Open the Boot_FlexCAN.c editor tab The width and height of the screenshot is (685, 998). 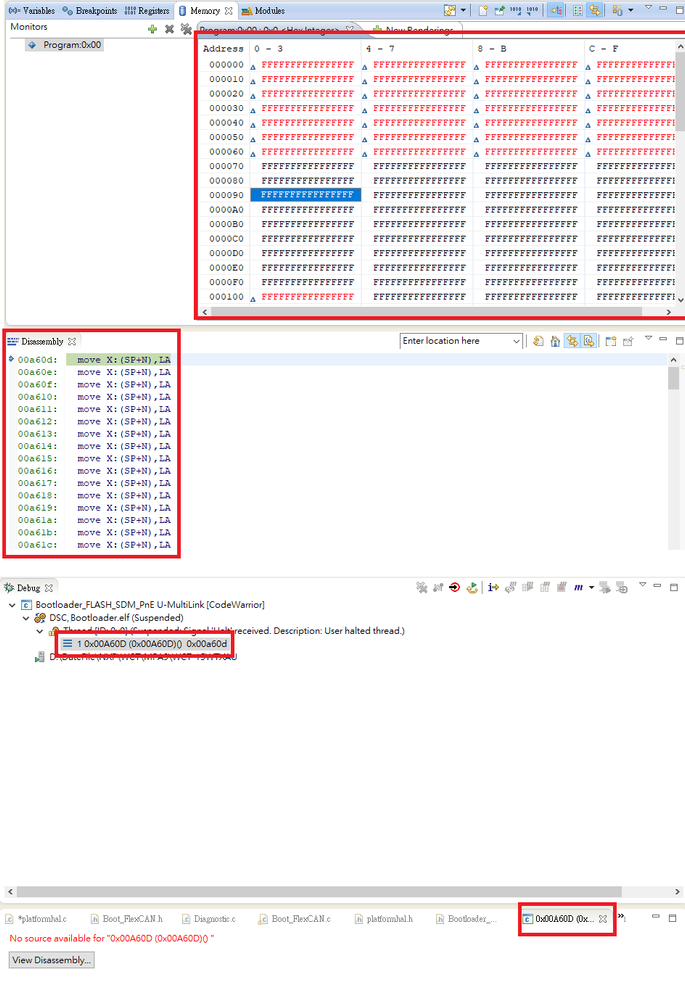[295, 919]
